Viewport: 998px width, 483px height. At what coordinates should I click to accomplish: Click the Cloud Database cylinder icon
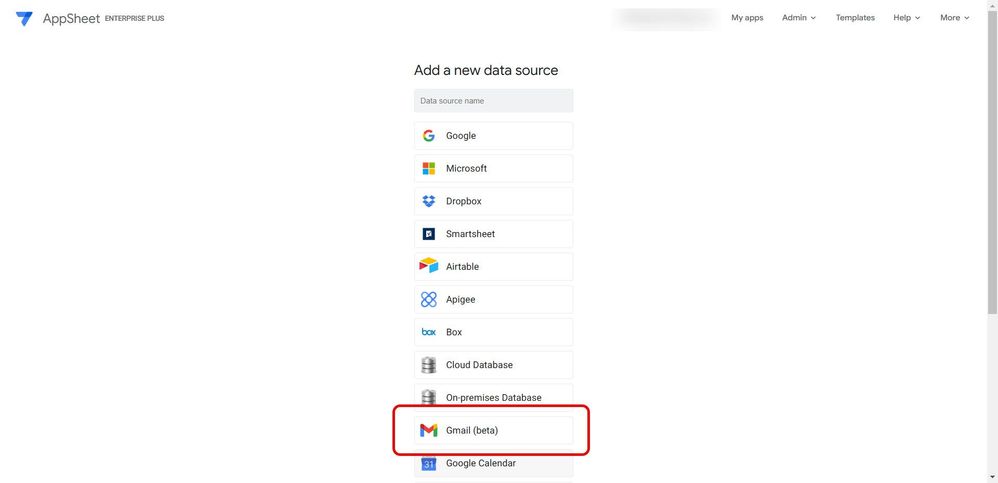tap(429, 365)
